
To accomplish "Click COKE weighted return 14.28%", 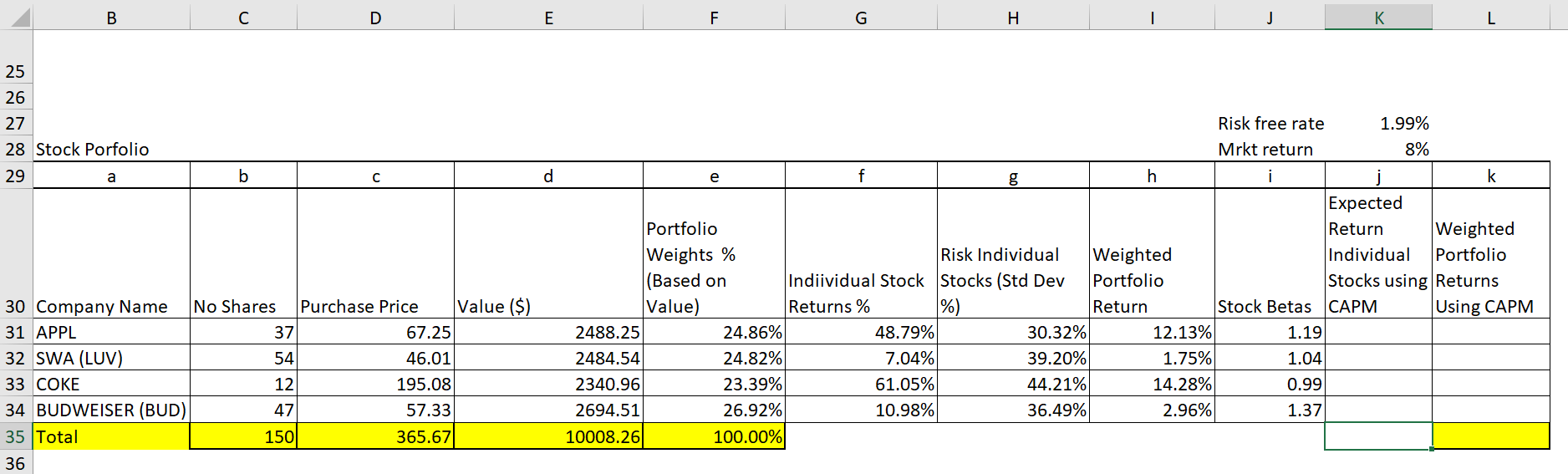I will [x=1153, y=384].
